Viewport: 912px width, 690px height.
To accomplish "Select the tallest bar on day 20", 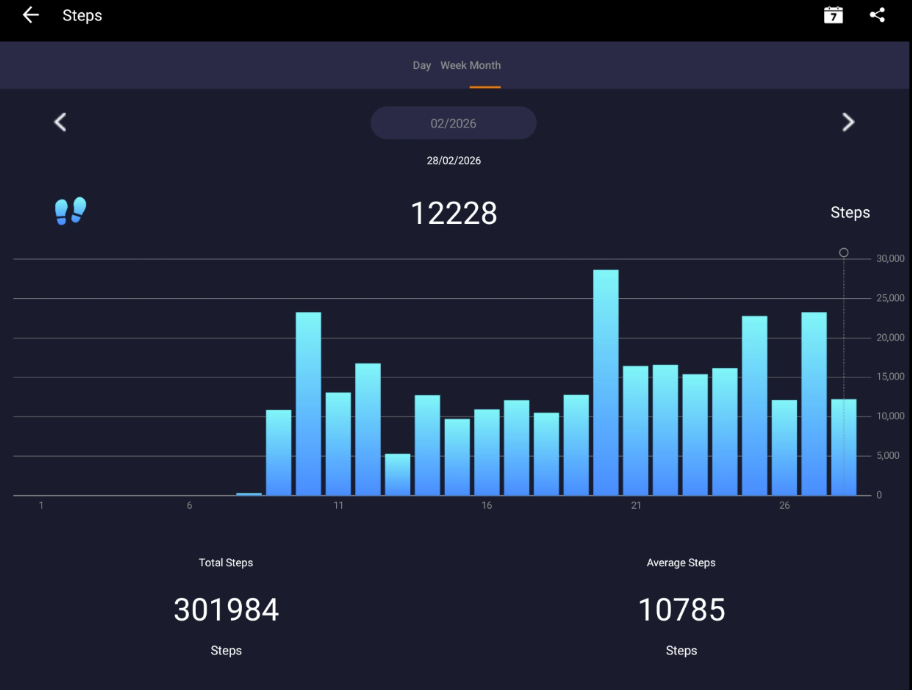I will (606, 383).
